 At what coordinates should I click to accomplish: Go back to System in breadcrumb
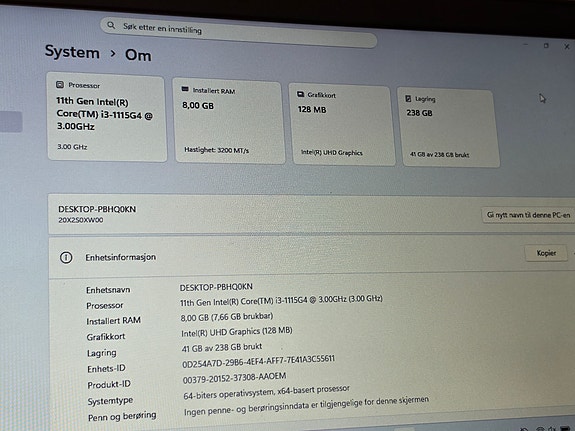coord(72,52)
